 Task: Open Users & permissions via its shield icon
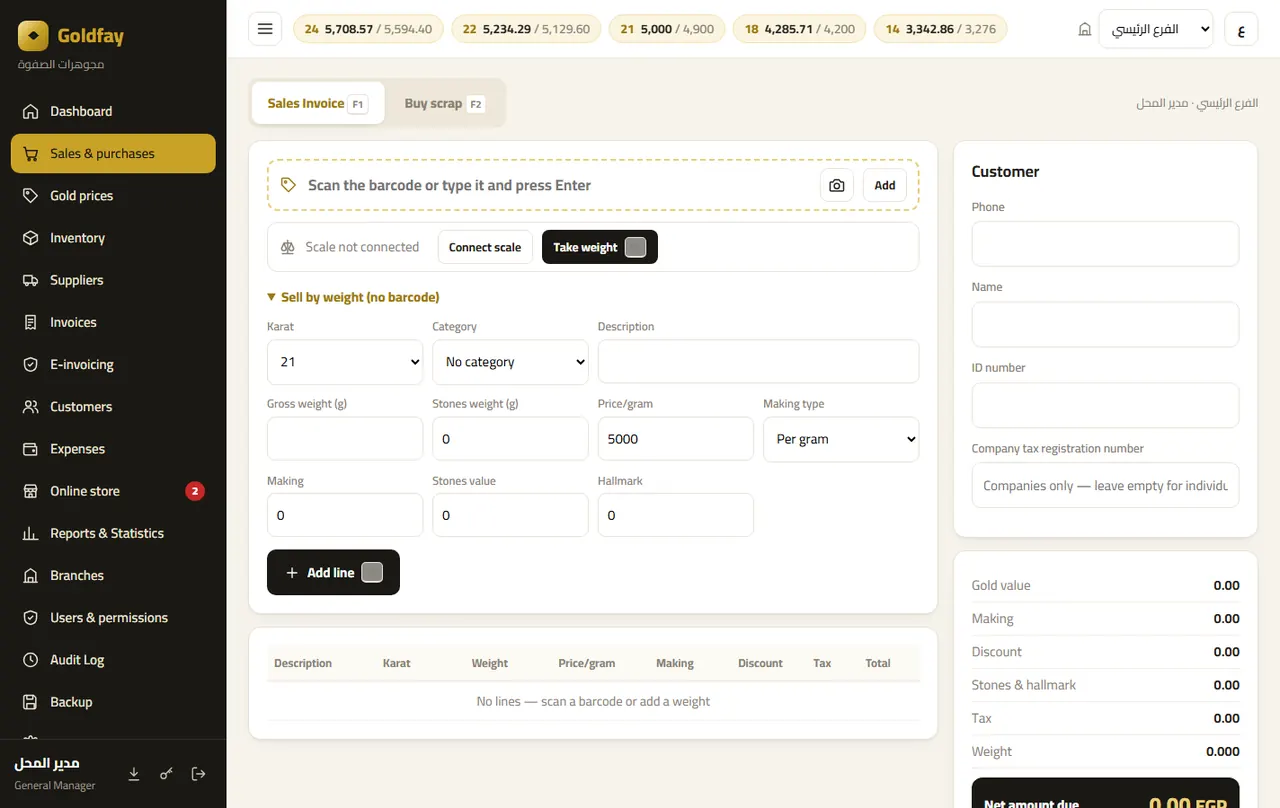pos(31,618)
